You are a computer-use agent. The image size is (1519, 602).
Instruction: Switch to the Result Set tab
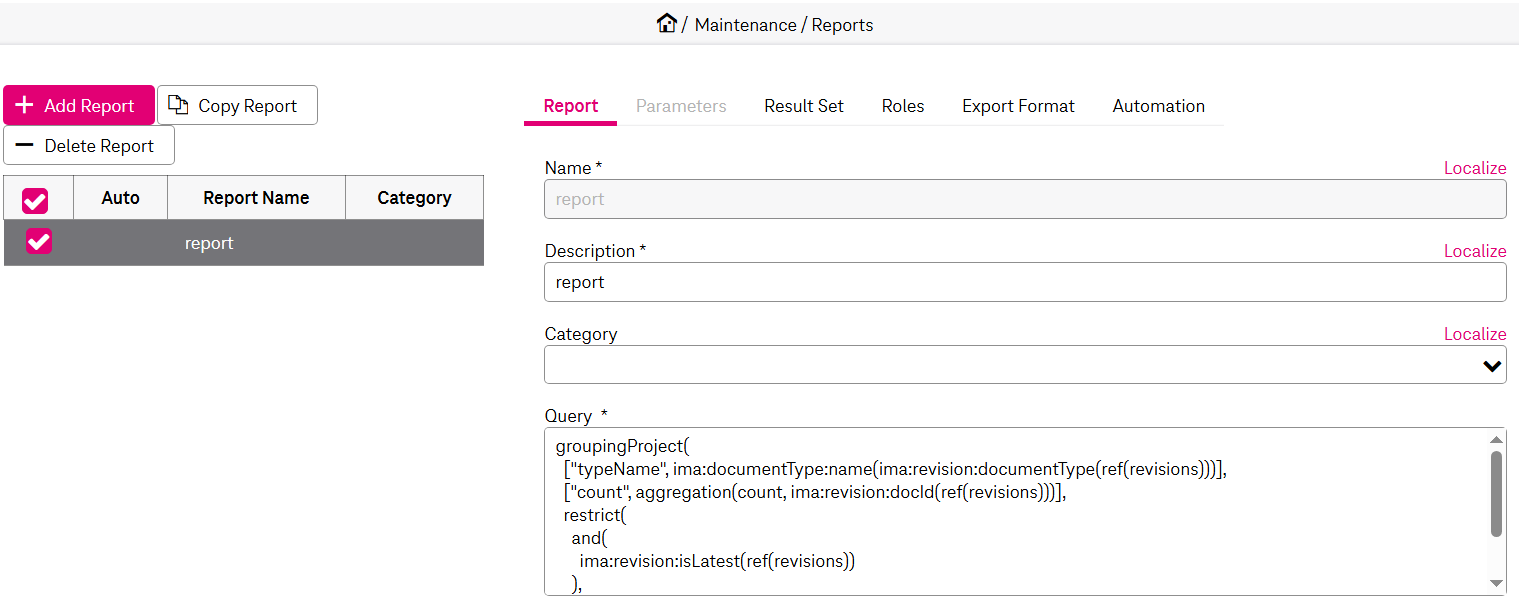[x=804, y=106]
